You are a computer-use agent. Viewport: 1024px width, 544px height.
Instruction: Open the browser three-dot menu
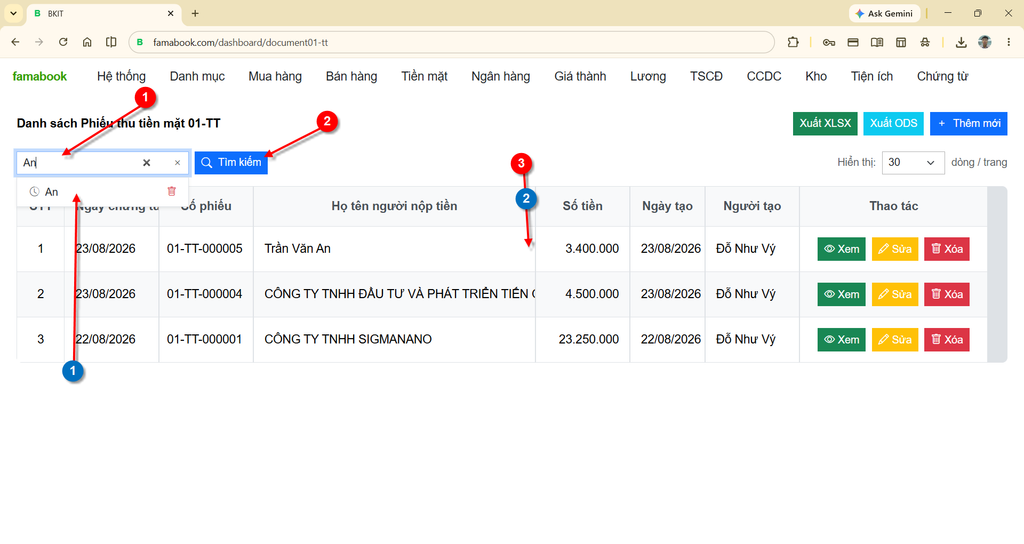click(x=1008, y=42)
